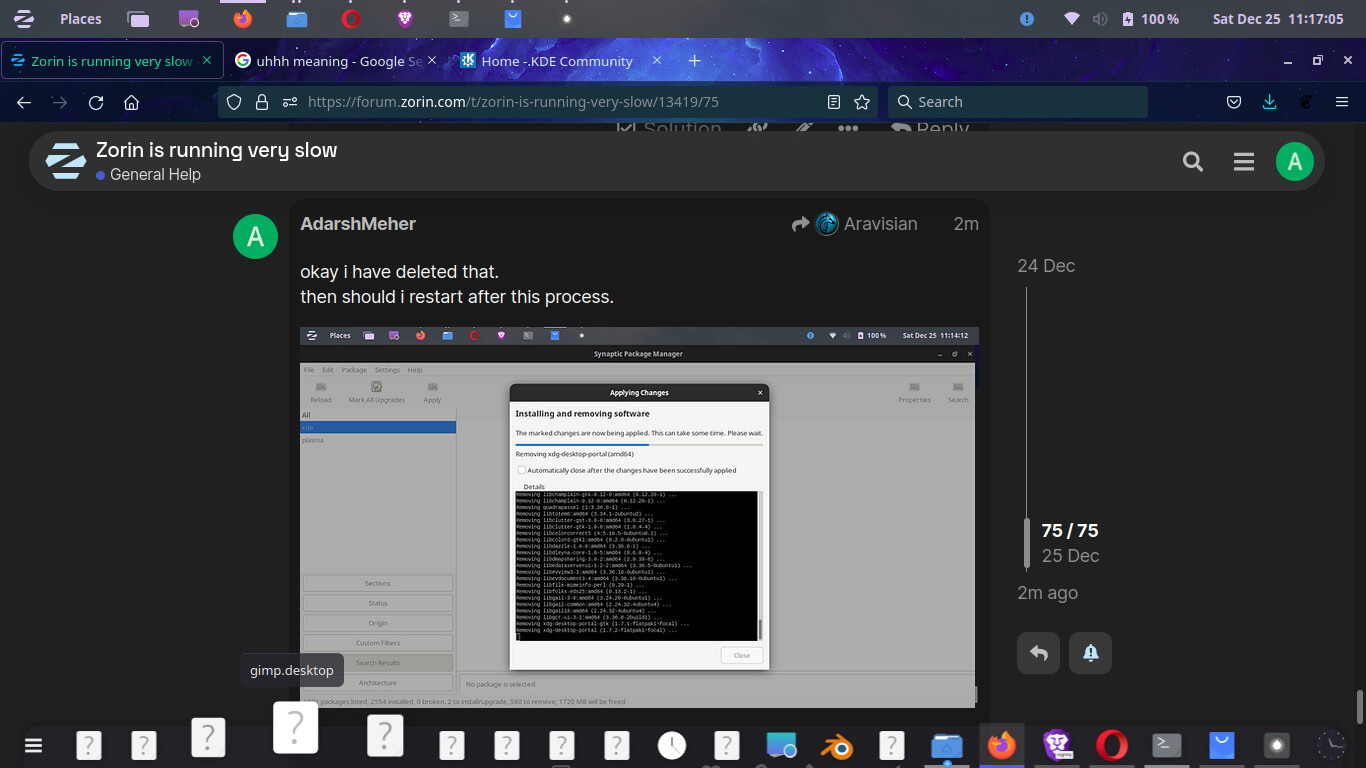The width and height of the screenshot is (1366, 768).
Task: Click the forum search magnifier icon
Action: pos(1192,162)
